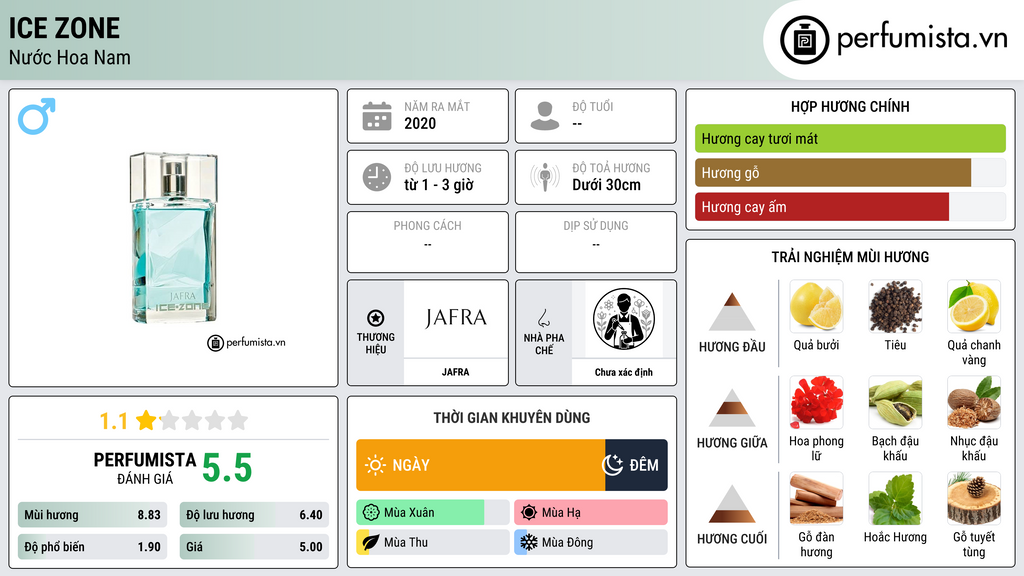Screen dimensions: 1024x576
Task: Select the Quả bưởi grapefruit note image
Action: (x=816, y=306)
